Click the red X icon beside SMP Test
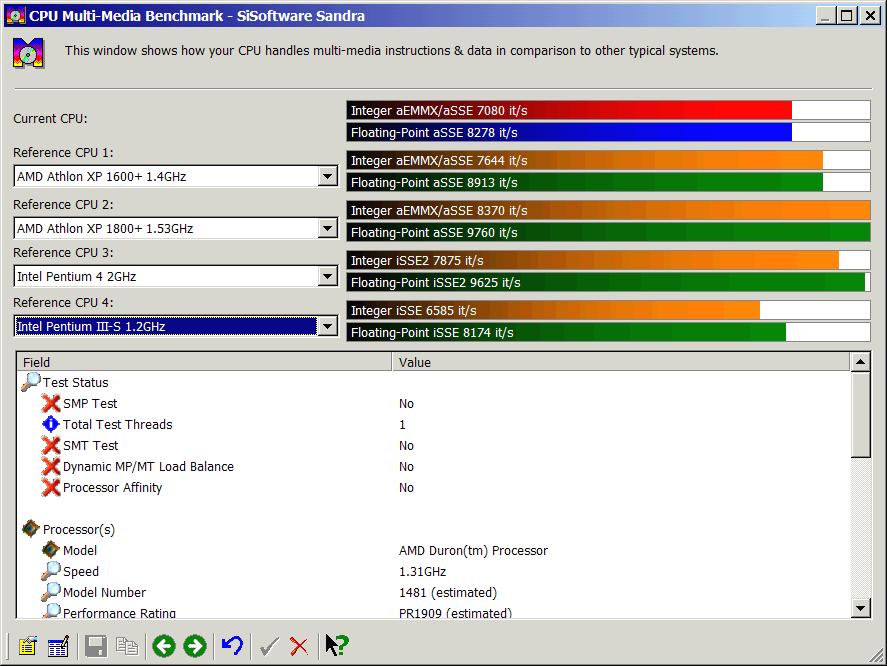 pyautogui.click(x=51, y=403)
